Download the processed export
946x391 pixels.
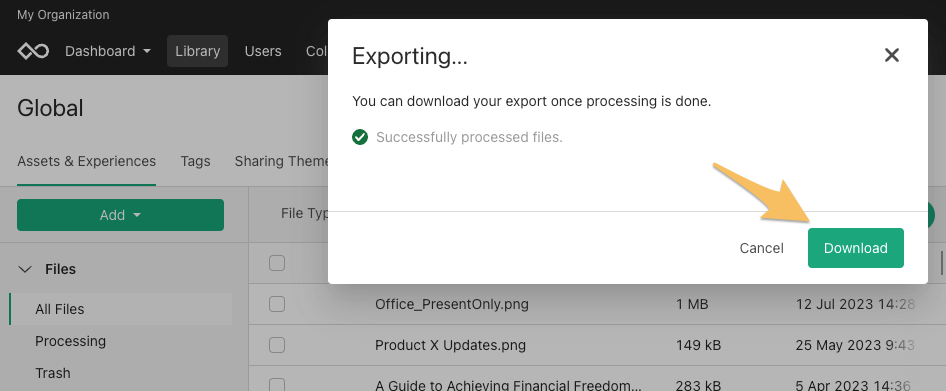856,248
